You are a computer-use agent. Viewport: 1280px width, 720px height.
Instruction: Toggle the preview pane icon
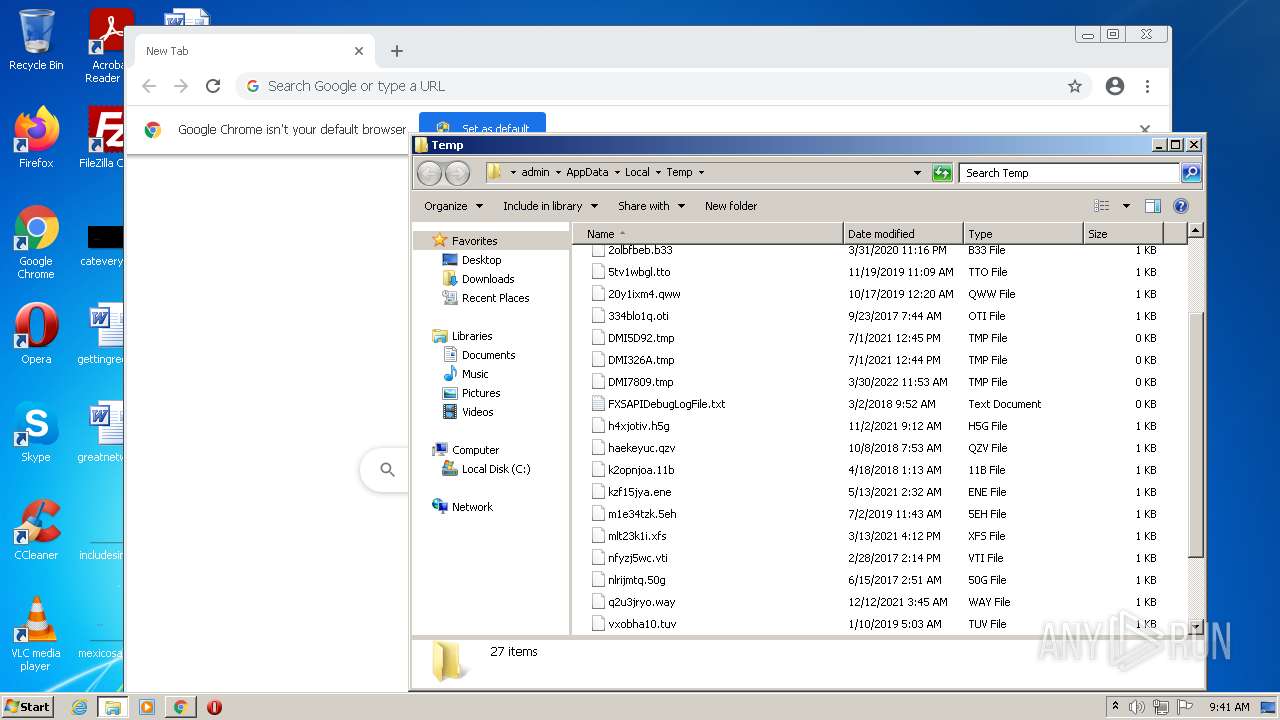point(1152,206)
